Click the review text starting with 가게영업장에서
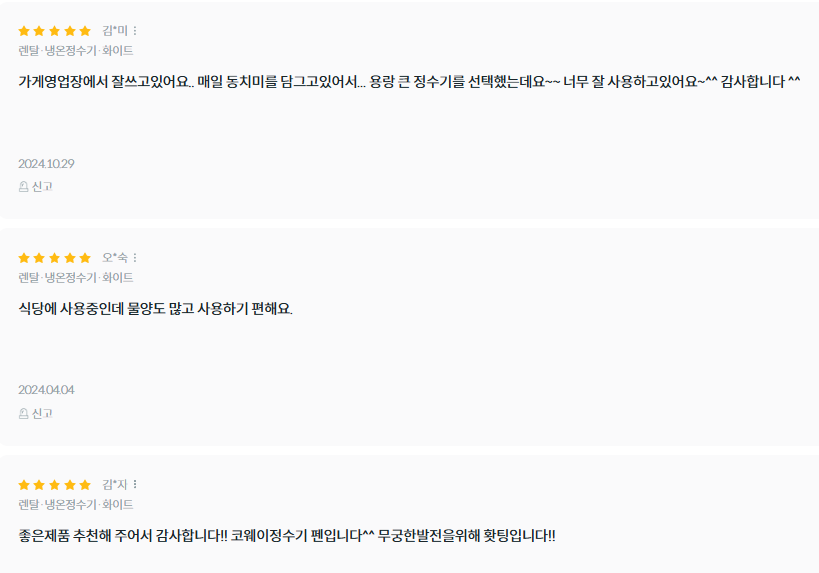The height and width of the screenshot is (573, 819). (409, 82)
